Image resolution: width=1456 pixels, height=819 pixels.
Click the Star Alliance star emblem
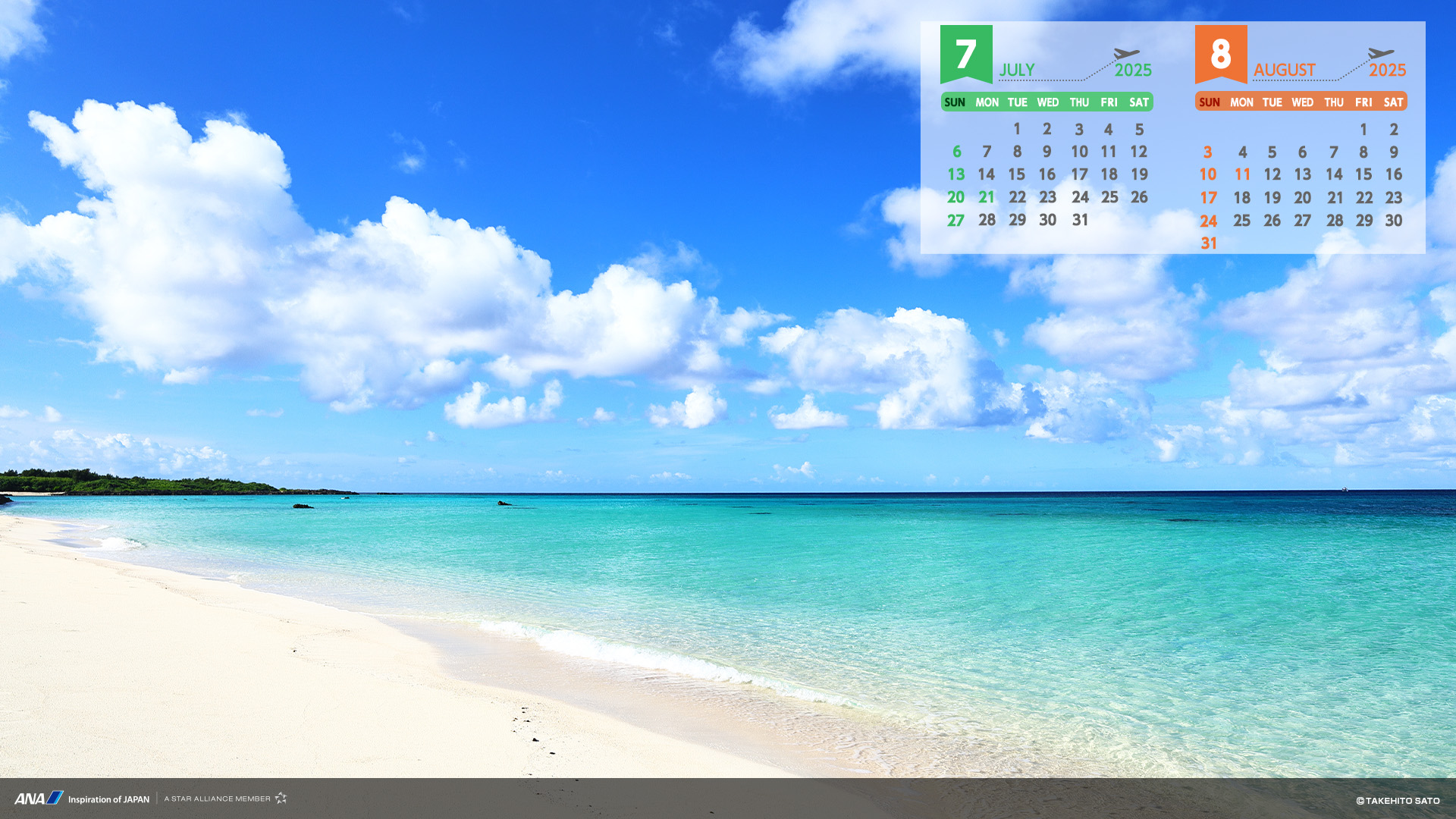[281, 798]
